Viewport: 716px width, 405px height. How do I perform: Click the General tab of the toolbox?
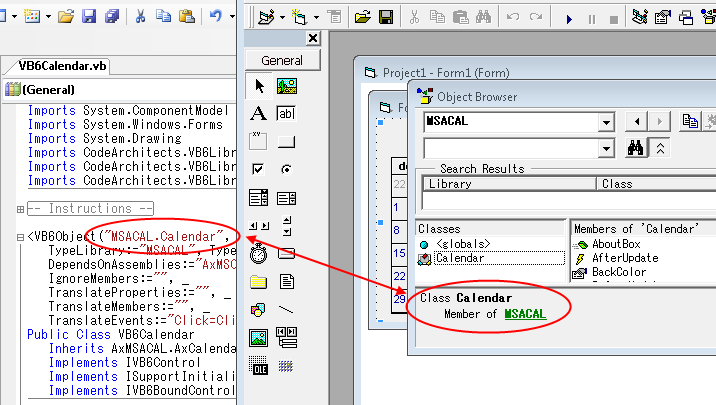click(282, 60)
